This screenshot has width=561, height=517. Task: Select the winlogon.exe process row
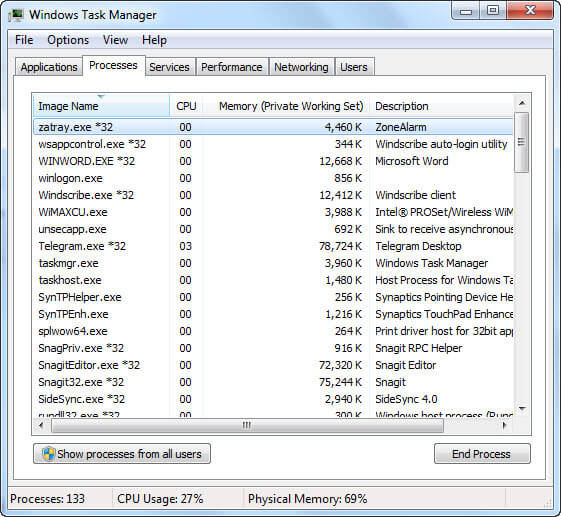point(273,178)
